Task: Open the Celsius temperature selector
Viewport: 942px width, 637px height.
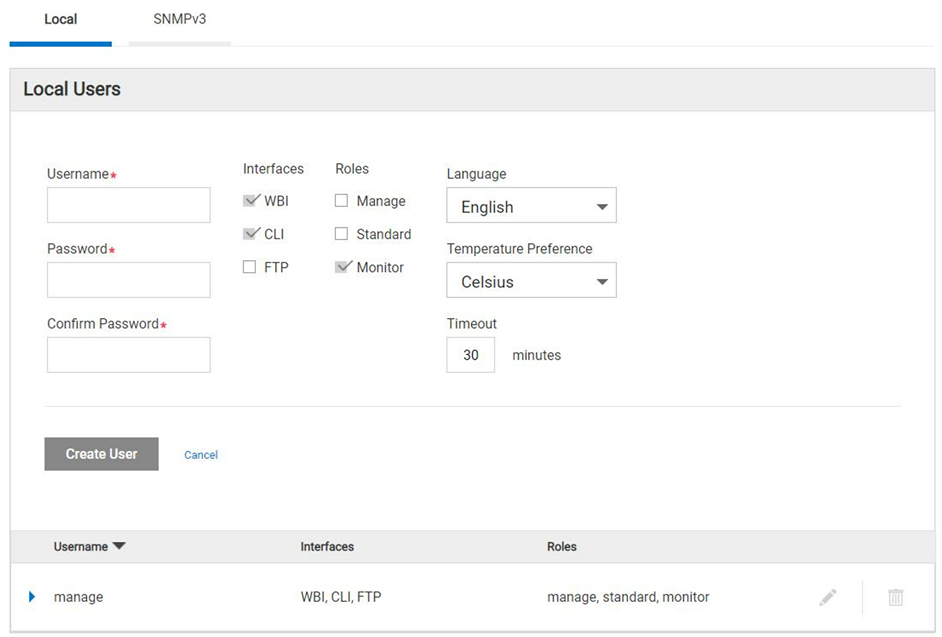Action: pyautogui.click(x=531, y=280)
